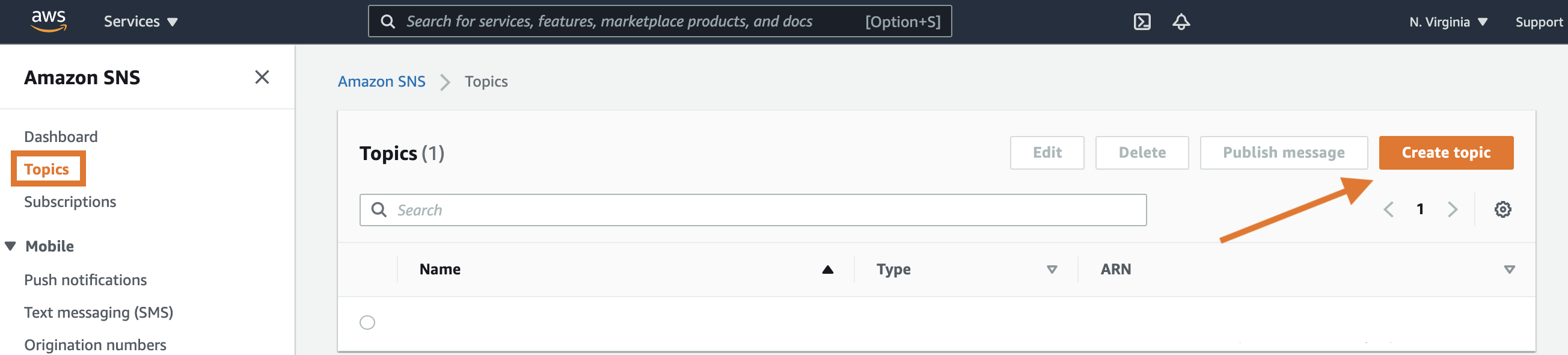
Task: Expand the Services dropdown menu
Action: point(141,22)
